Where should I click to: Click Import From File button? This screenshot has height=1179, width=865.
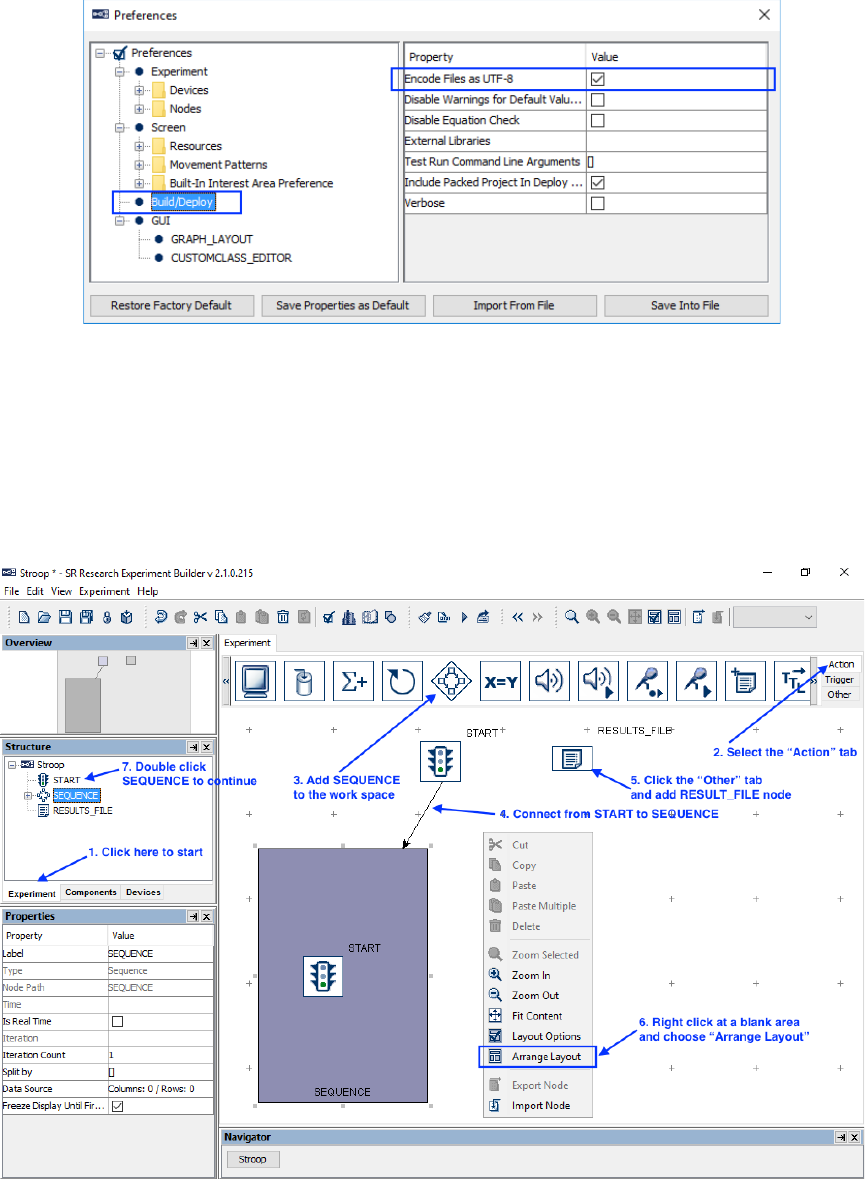(x=514, y=306)
